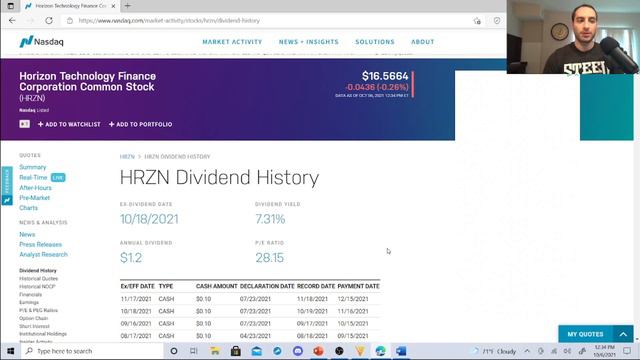The image size is (640, 360).
Task: Close the Horizon Technology Finance tab
Action: [x=113, y=6]
